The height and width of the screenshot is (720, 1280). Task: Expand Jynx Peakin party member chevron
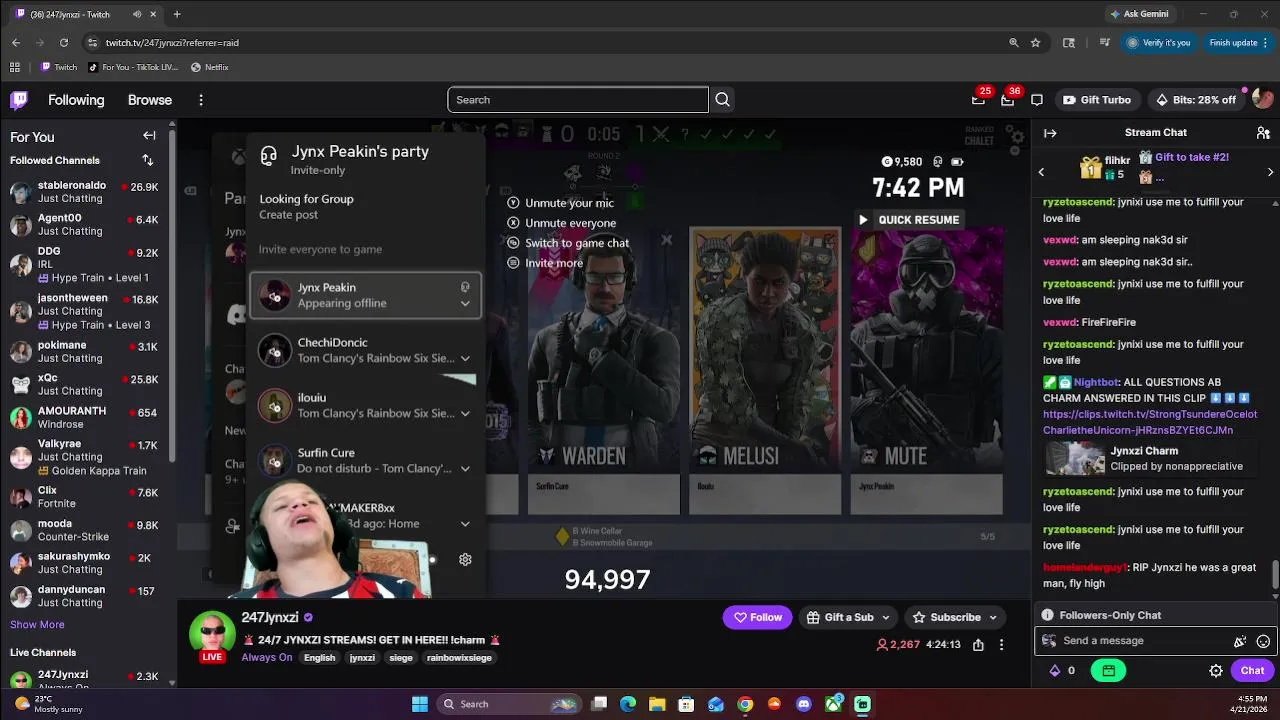click(465, 304)
